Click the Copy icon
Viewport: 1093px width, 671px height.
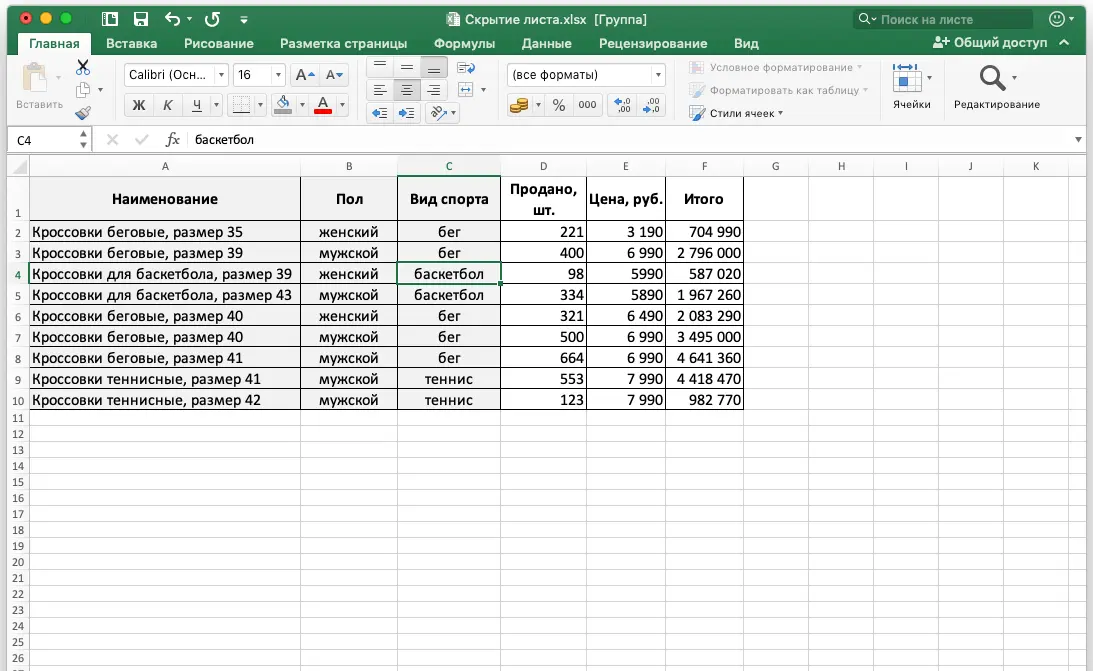pyautogui.click(x=83, y=90)
